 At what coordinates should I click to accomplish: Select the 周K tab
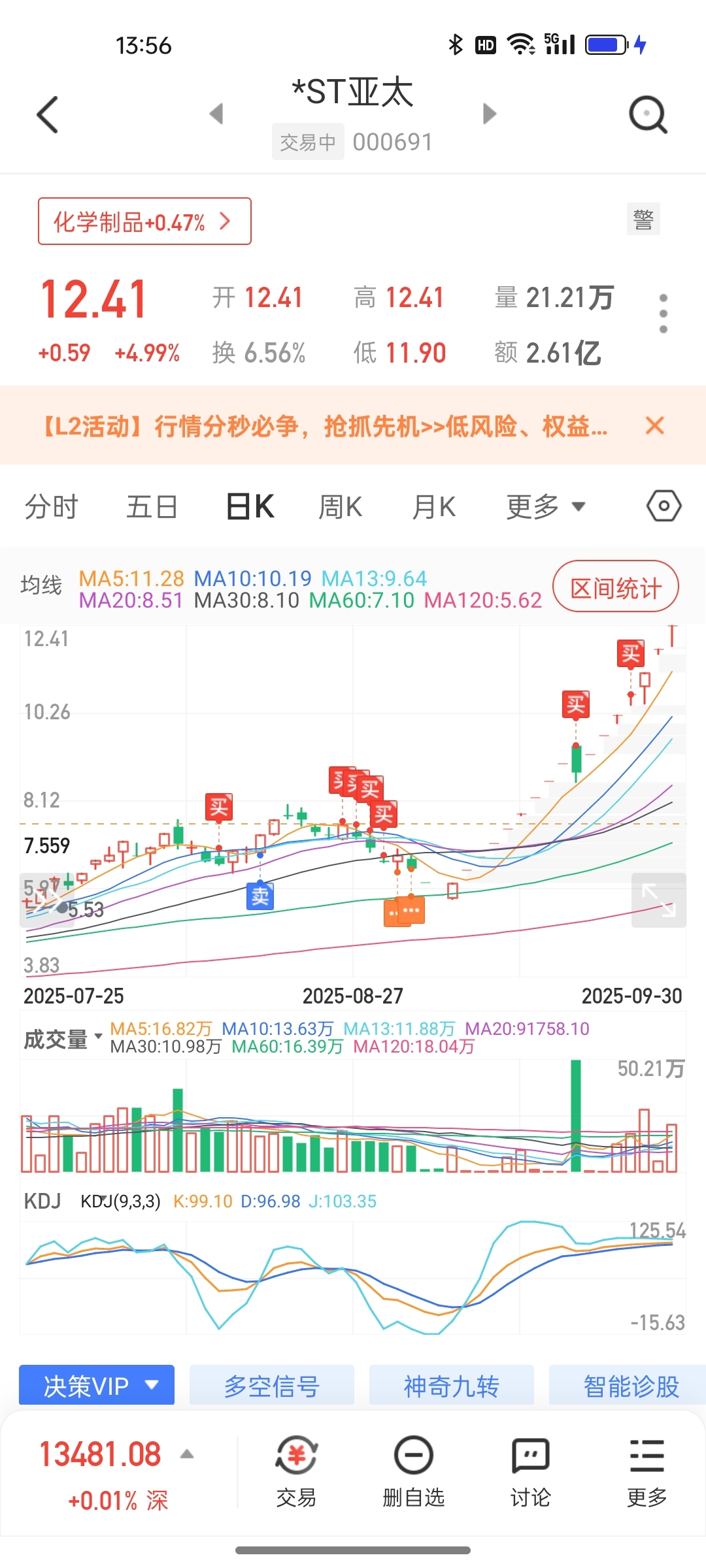click(340, 507)
